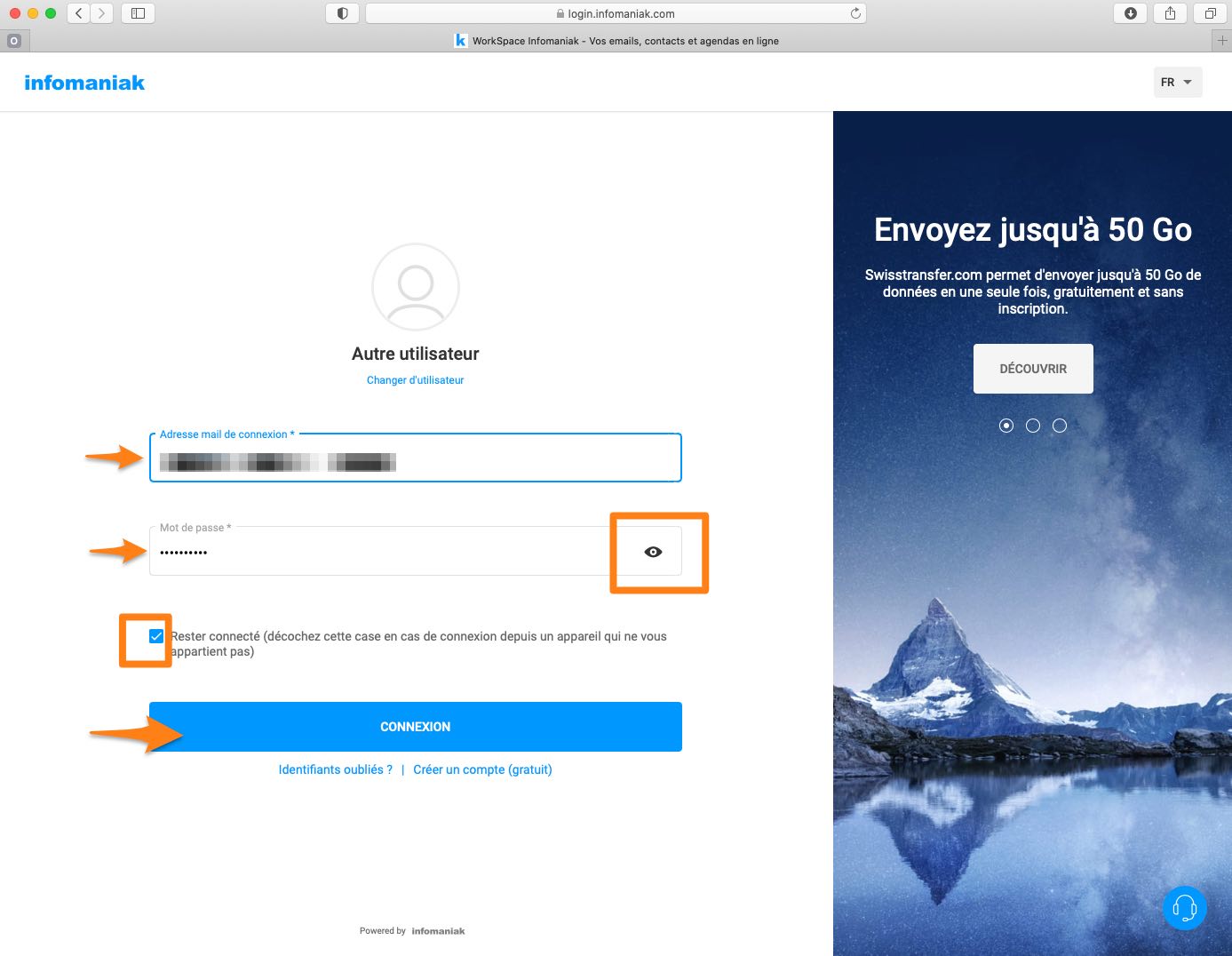Viewport: 1232px width, 956px height.
Task: Open the Safari downloads icon
Action: pyautogui.click(x=1130, y=13)
